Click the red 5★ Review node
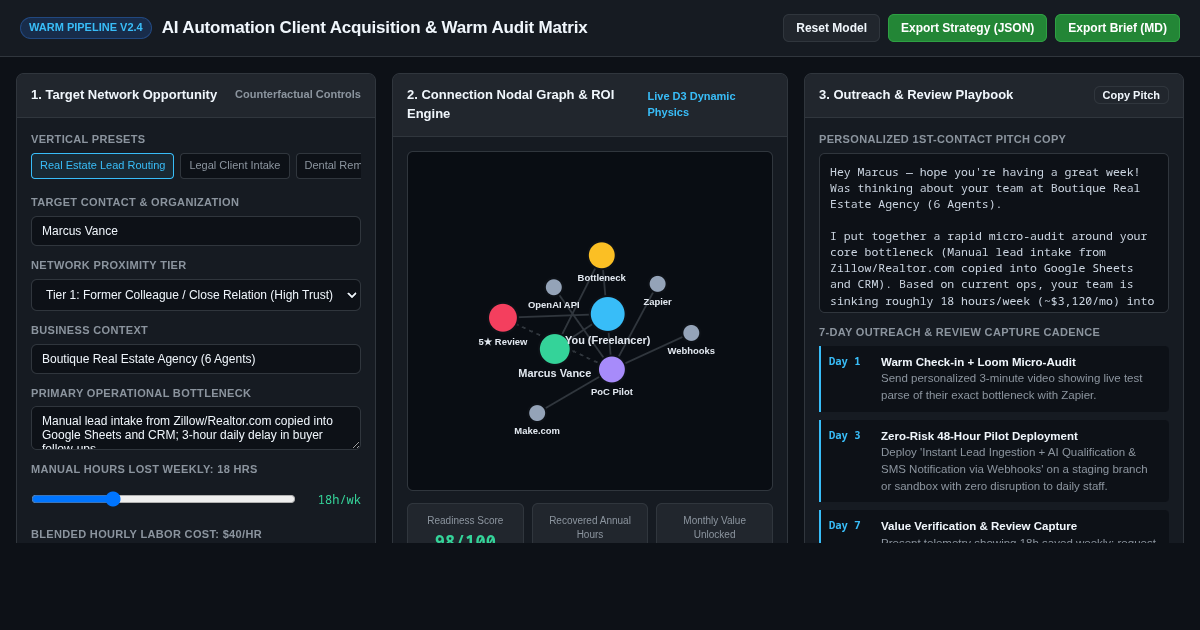This screenshot has height=630, width=1200. point(503,318)
